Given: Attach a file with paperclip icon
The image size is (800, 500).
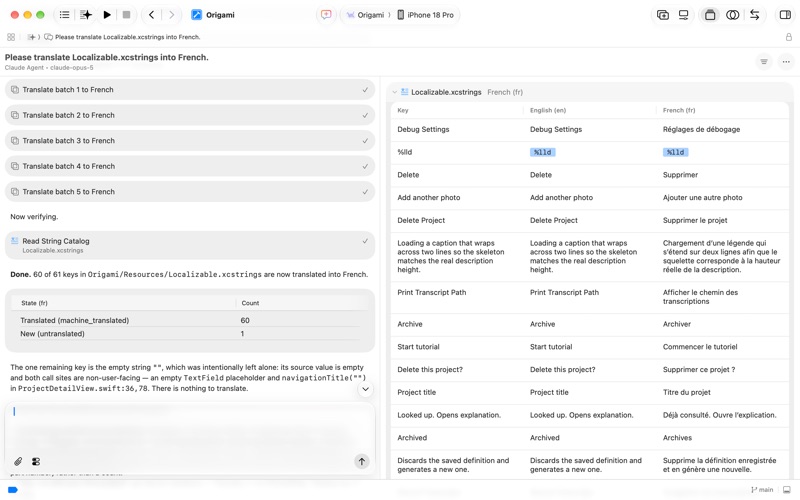Looking at the screenshot, I should pos(18,461).
